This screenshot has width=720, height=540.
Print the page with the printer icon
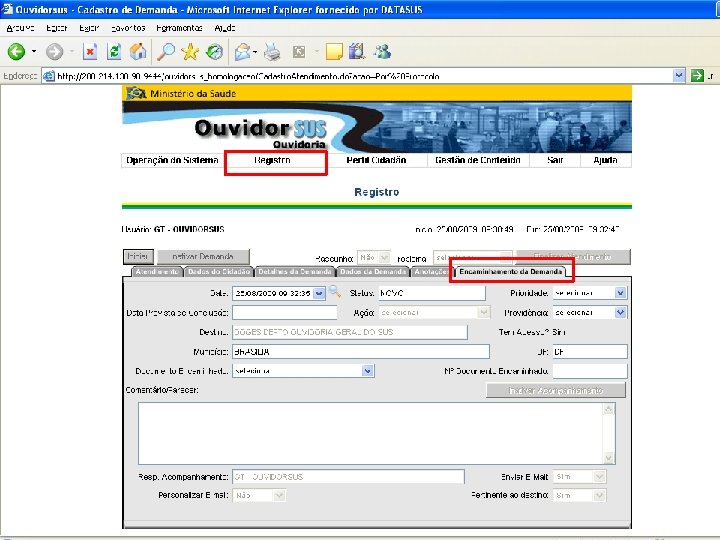272,51
